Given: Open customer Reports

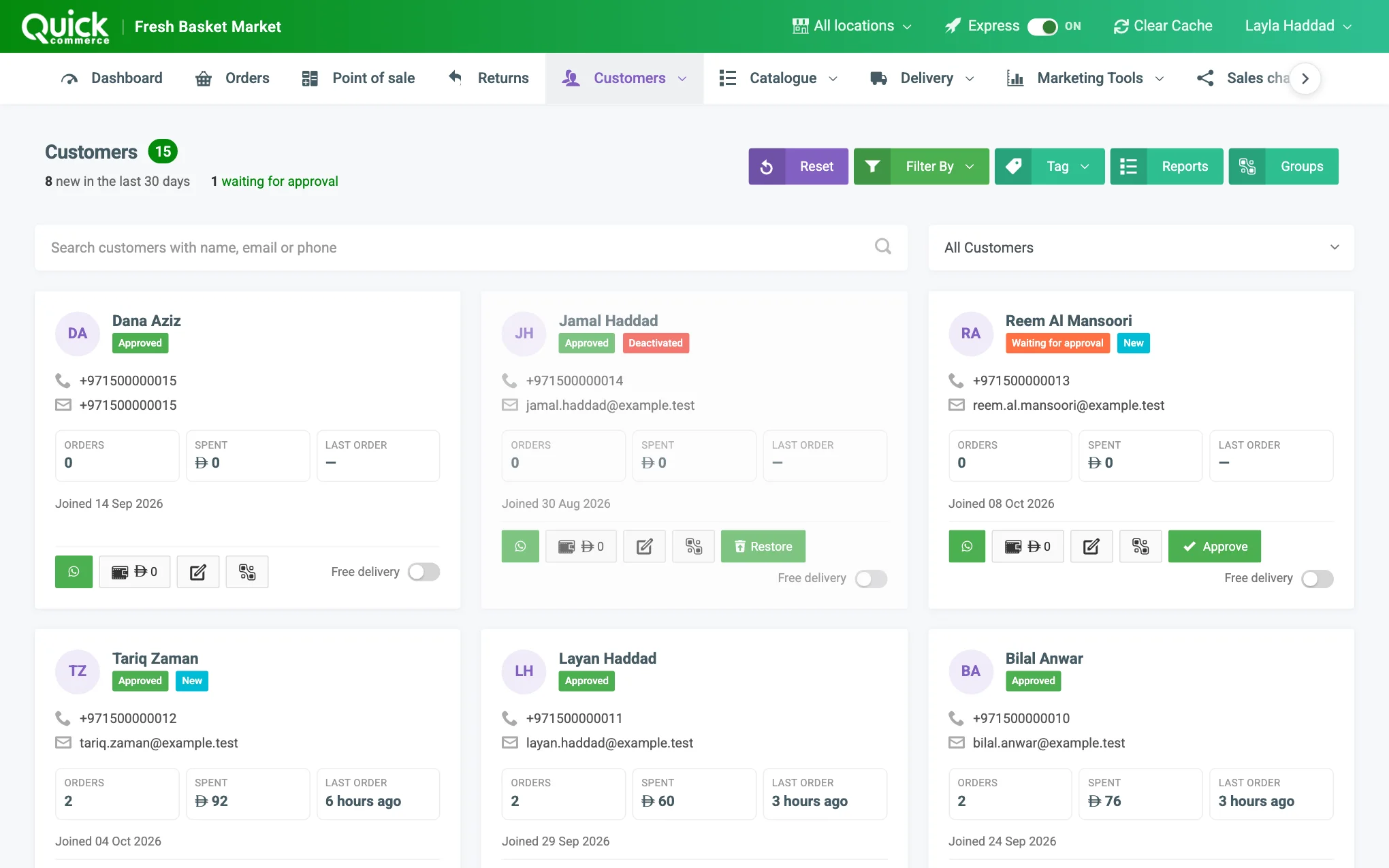Looking at the screenshot, I should [x=1166, y=166].
